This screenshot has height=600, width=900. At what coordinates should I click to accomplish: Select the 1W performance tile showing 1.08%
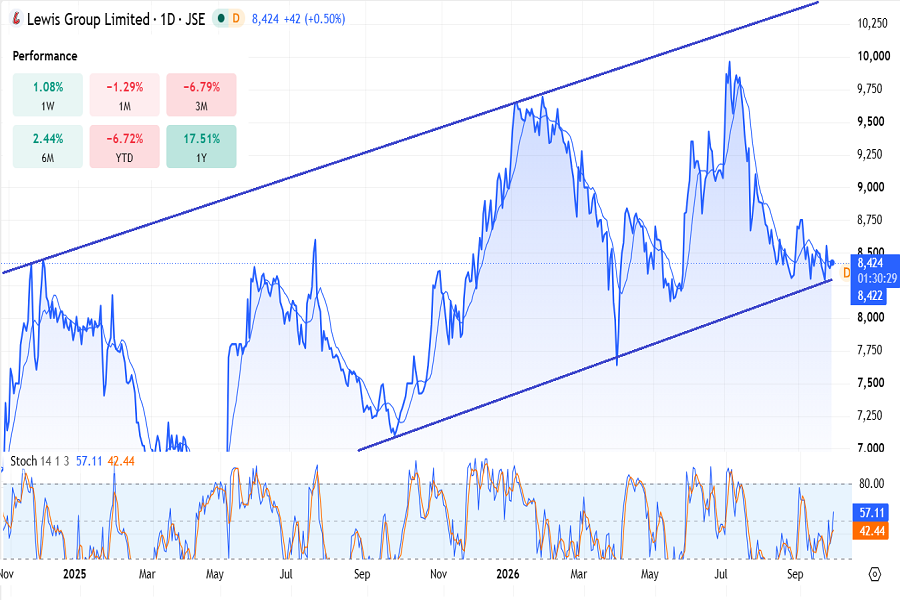pyautogui.click(x=48, y=95)
